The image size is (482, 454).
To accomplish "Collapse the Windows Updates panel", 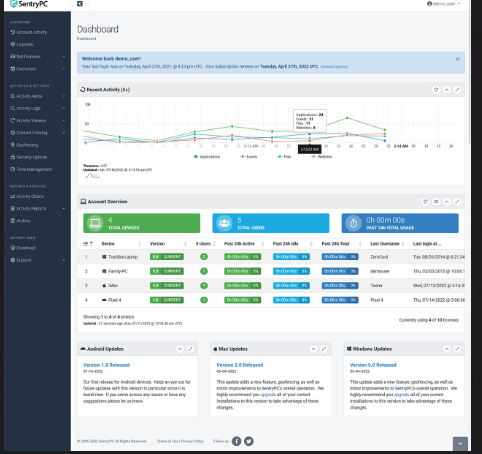I will tap(447, 349).
